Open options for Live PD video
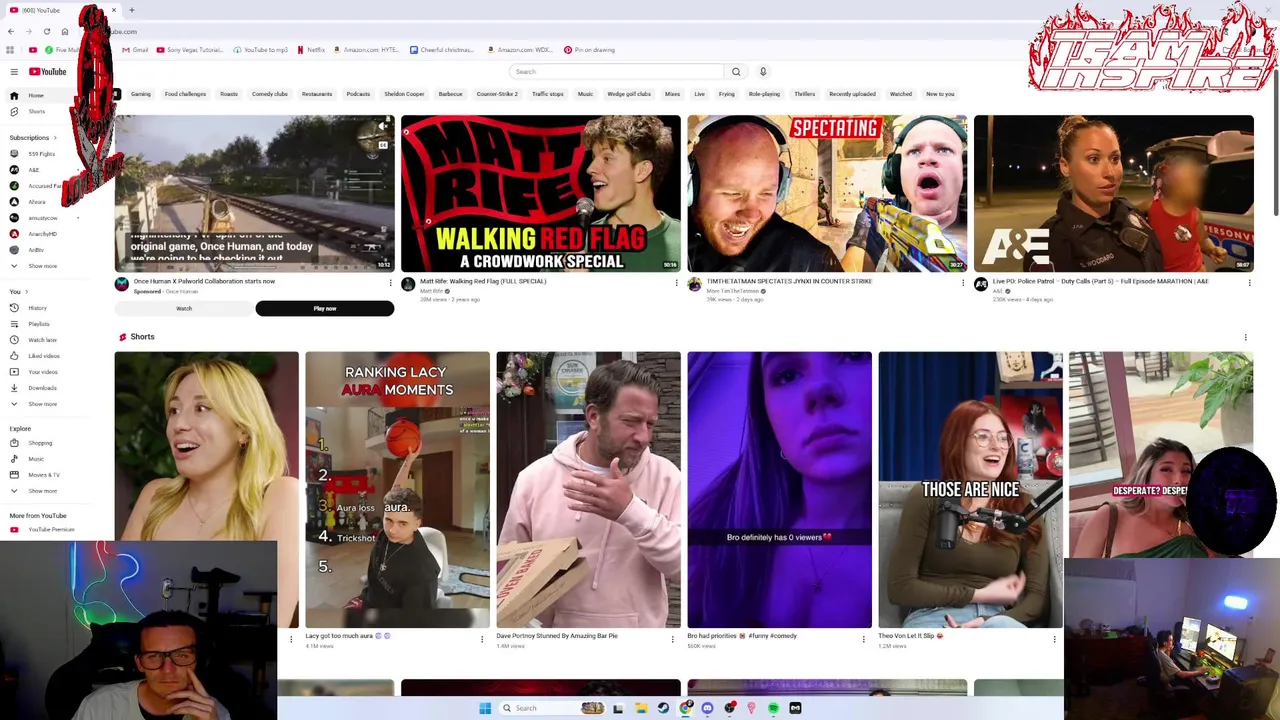1280x720 pixels. pos(1249,283)
